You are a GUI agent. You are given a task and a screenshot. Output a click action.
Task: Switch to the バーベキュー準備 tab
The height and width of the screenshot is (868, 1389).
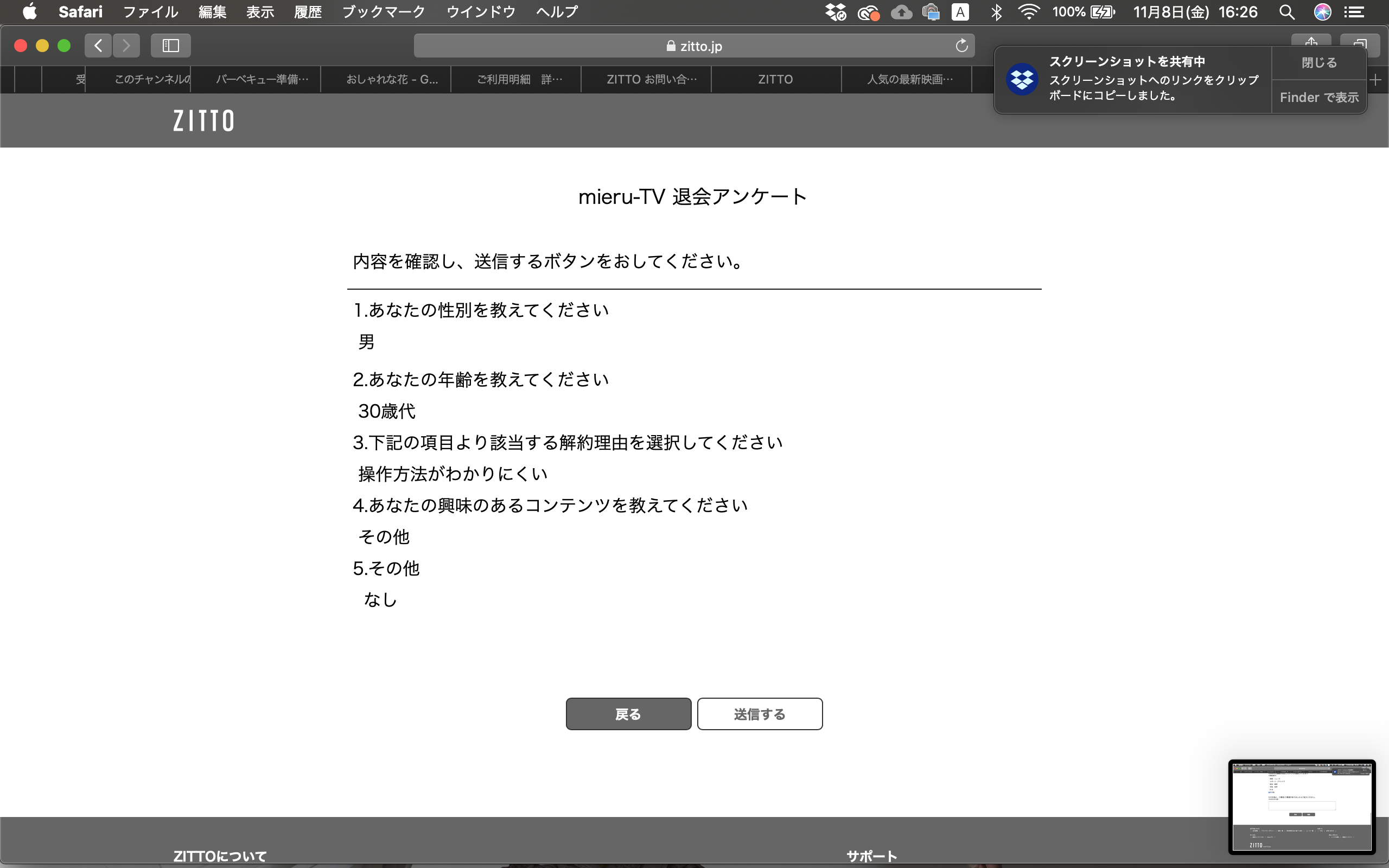click(256, 79)
